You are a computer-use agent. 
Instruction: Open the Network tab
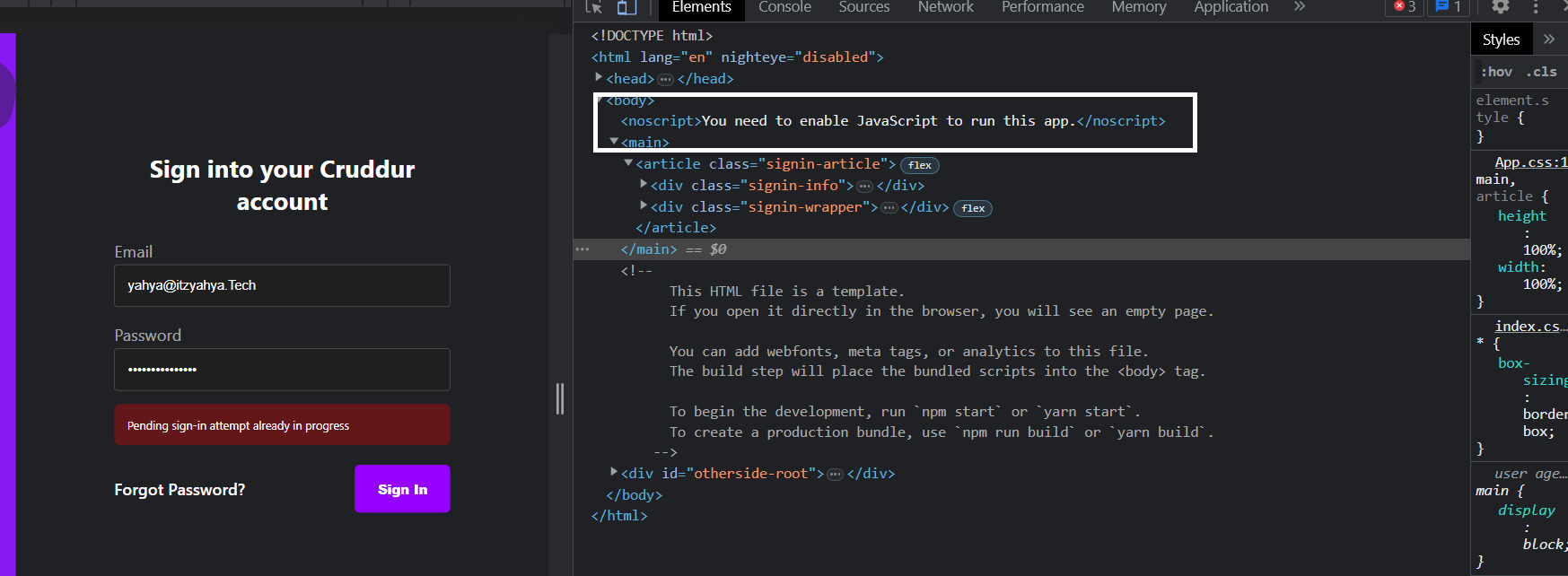946,7
